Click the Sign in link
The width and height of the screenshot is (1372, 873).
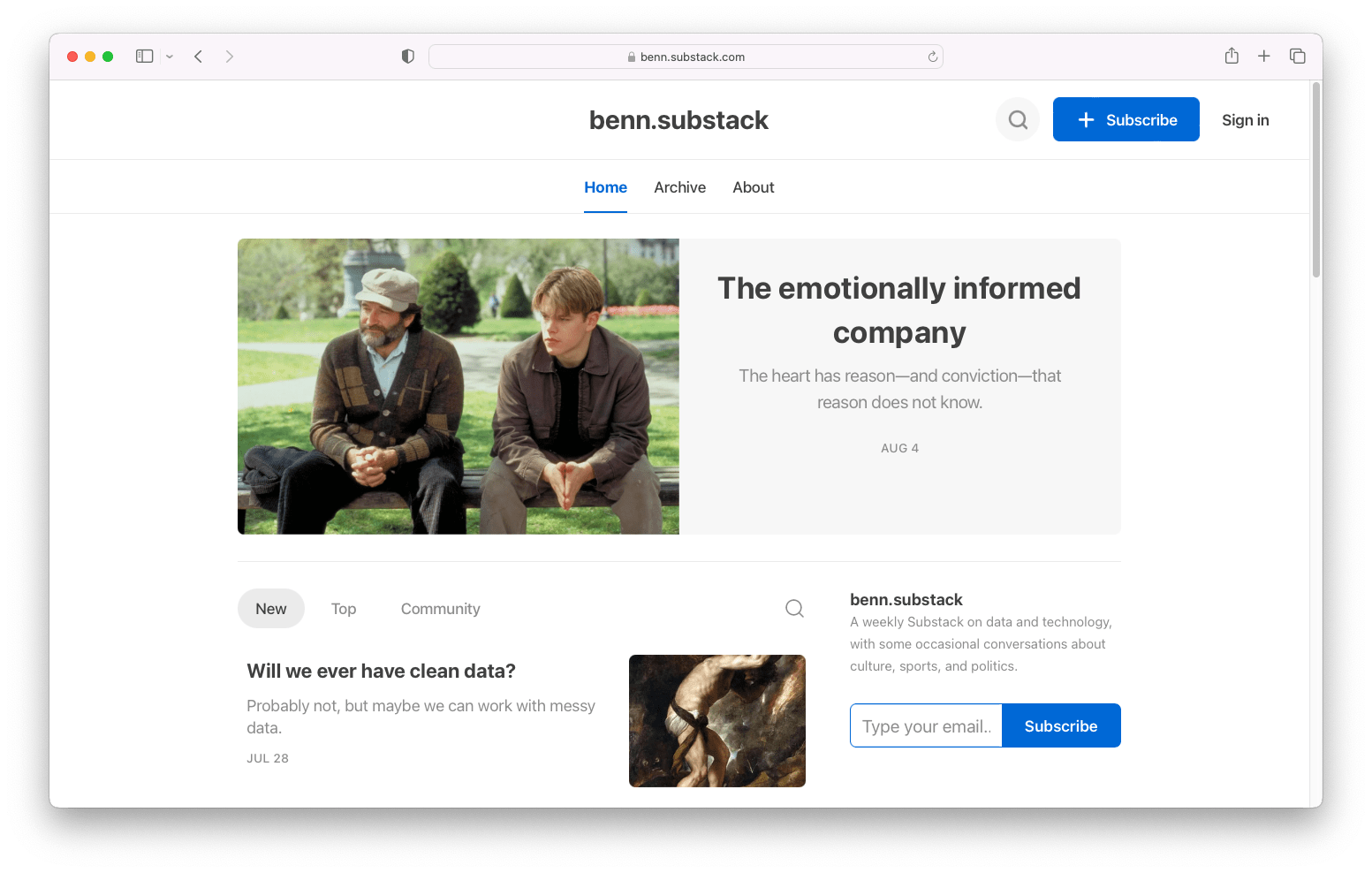[x=1245, y=120]
